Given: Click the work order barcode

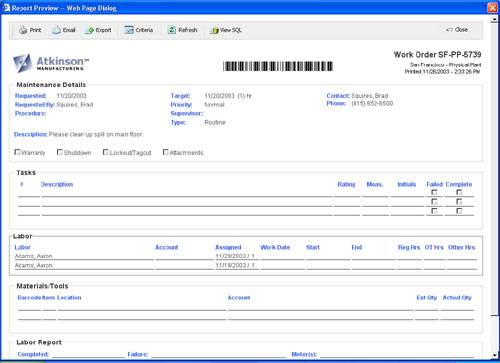Looking at the screenshot, I should [x=278, y=66].
